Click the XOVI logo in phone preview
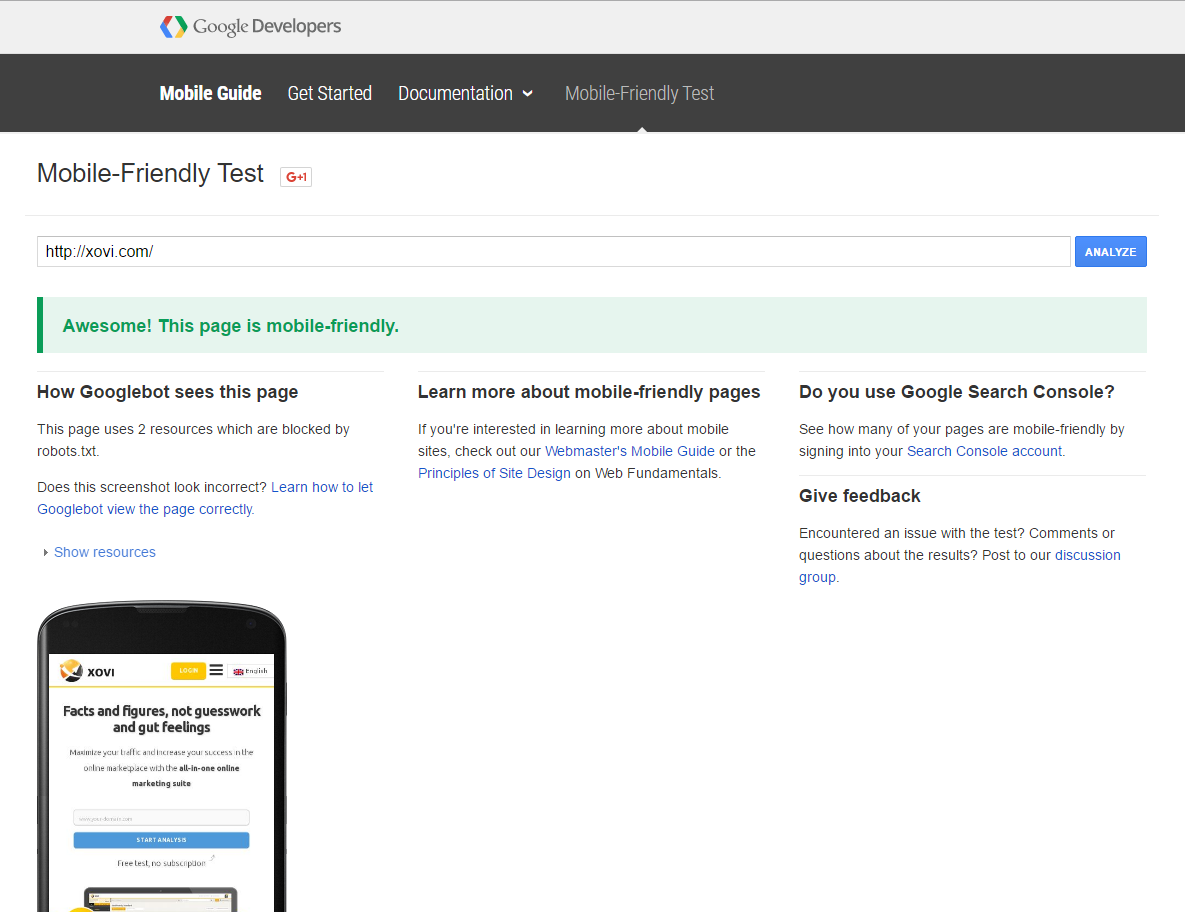Screen dimensions: 1185x912 [x=88, y=671]
